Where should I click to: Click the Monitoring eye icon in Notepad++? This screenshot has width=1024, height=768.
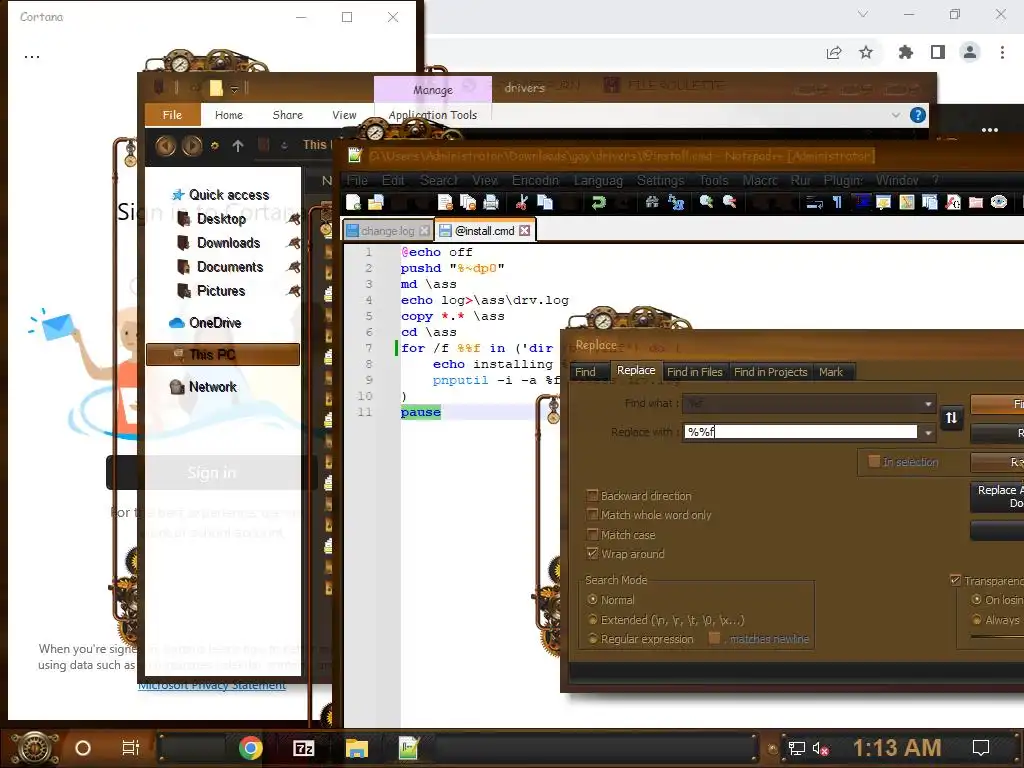point(999,202)
